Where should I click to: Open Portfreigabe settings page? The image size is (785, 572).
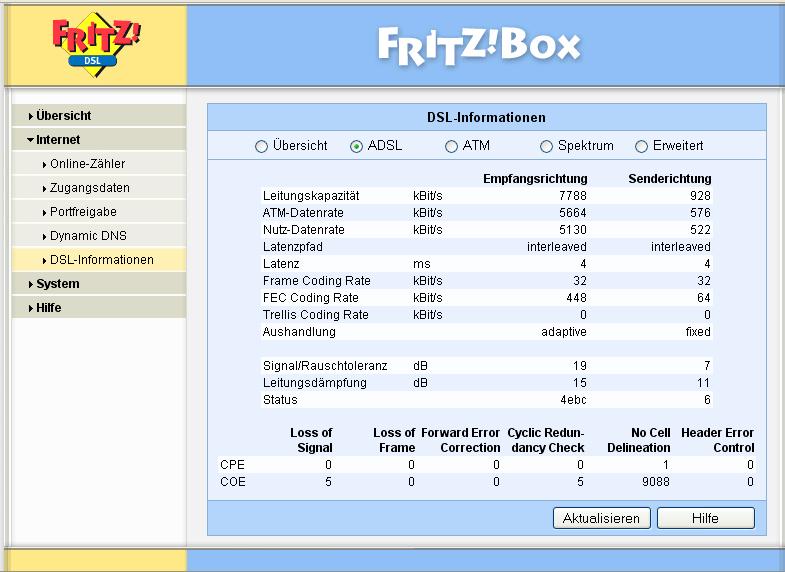click(83, 212)
